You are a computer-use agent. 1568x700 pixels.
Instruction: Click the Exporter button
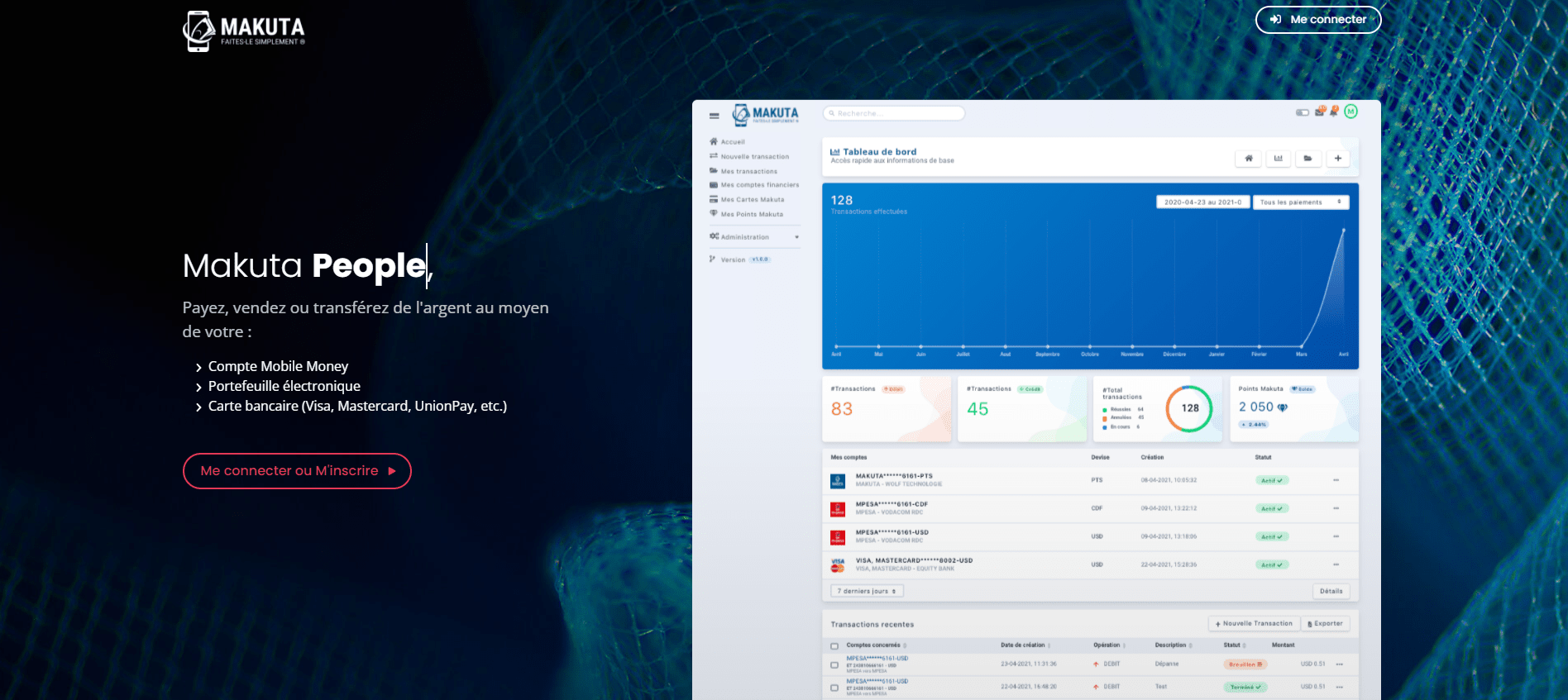click(x=1326, y=624)
